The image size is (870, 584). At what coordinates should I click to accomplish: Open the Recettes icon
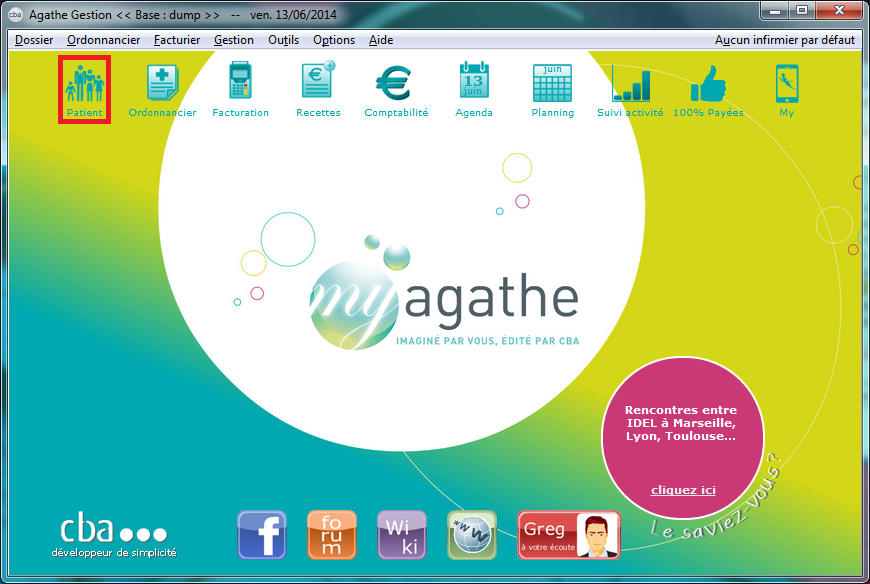318,80
